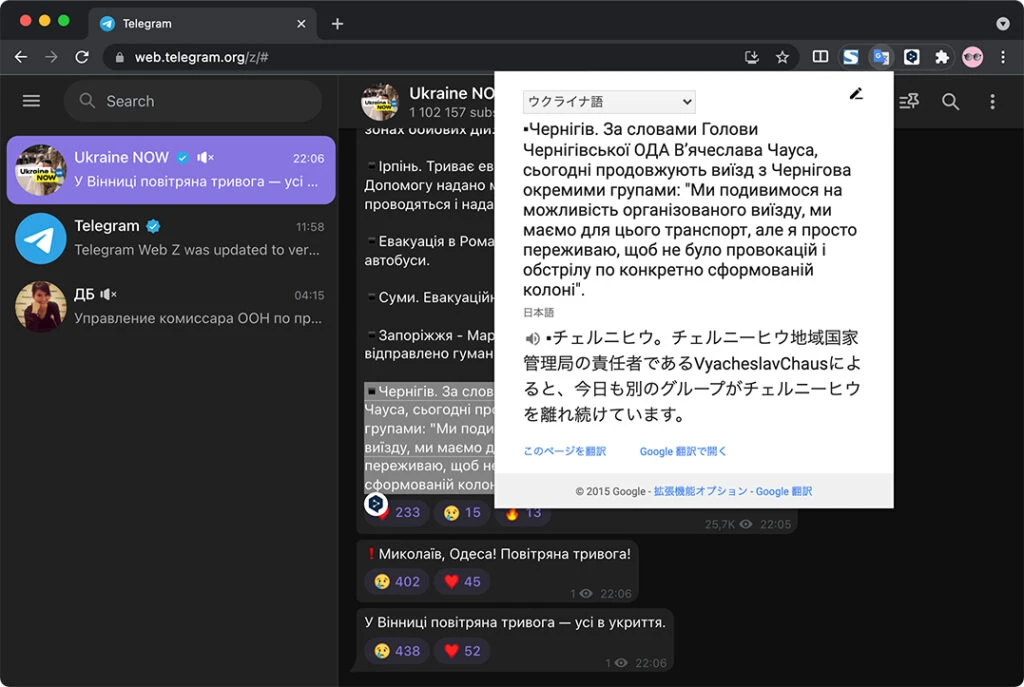React with crying emoji 402

(x=397, y=581)
